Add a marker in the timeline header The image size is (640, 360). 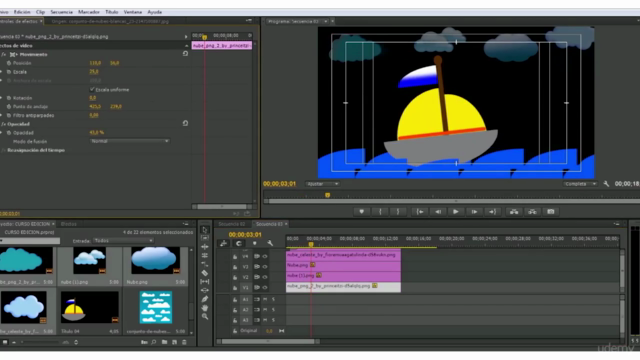click(x=254, y=243)
